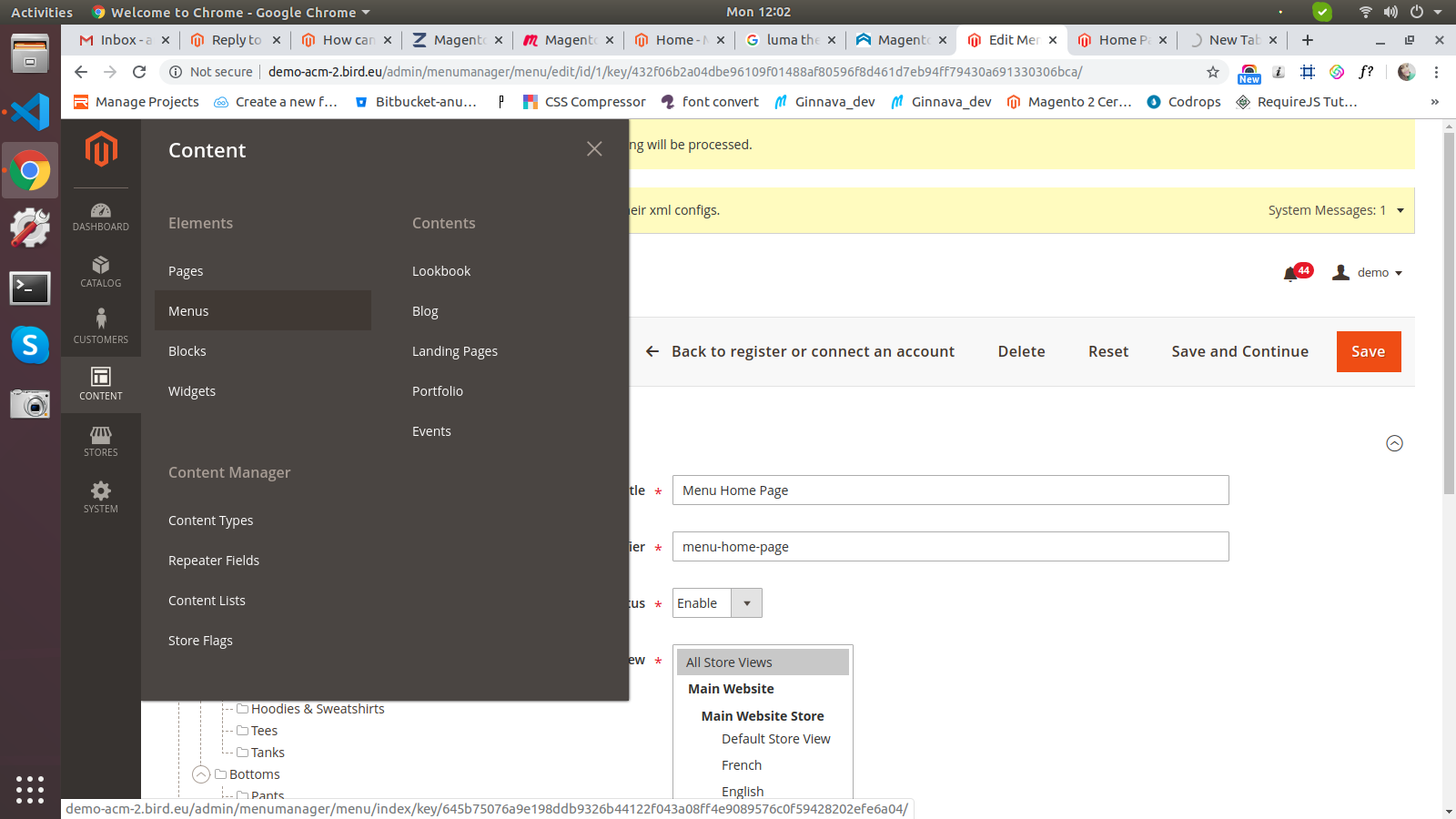
Task: Click the Menu Home Page title field
Action: tap(950, 490)
